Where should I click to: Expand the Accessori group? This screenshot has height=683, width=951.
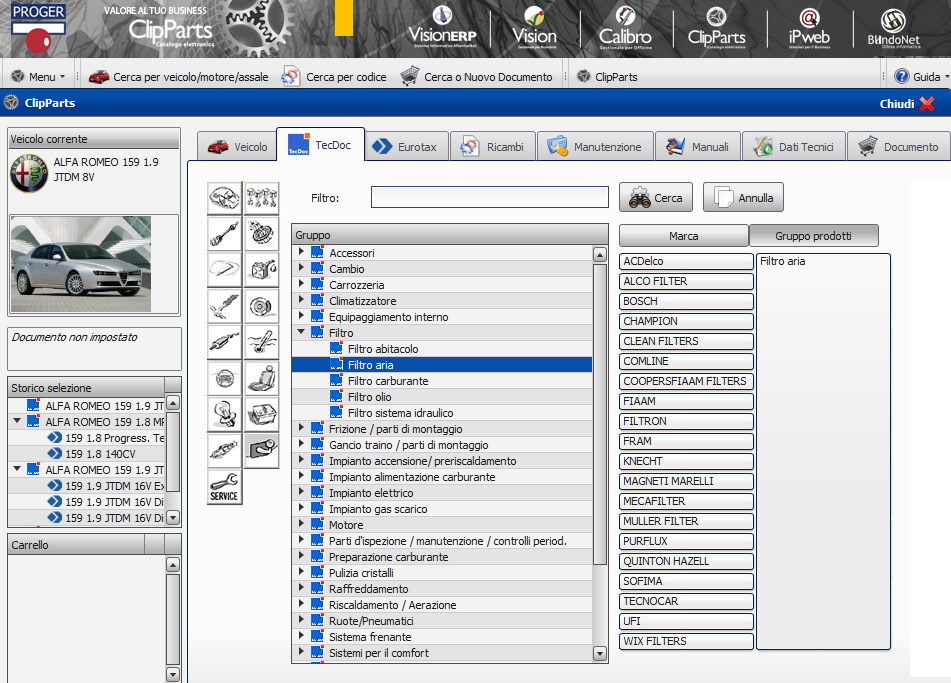tap(301, 252)
